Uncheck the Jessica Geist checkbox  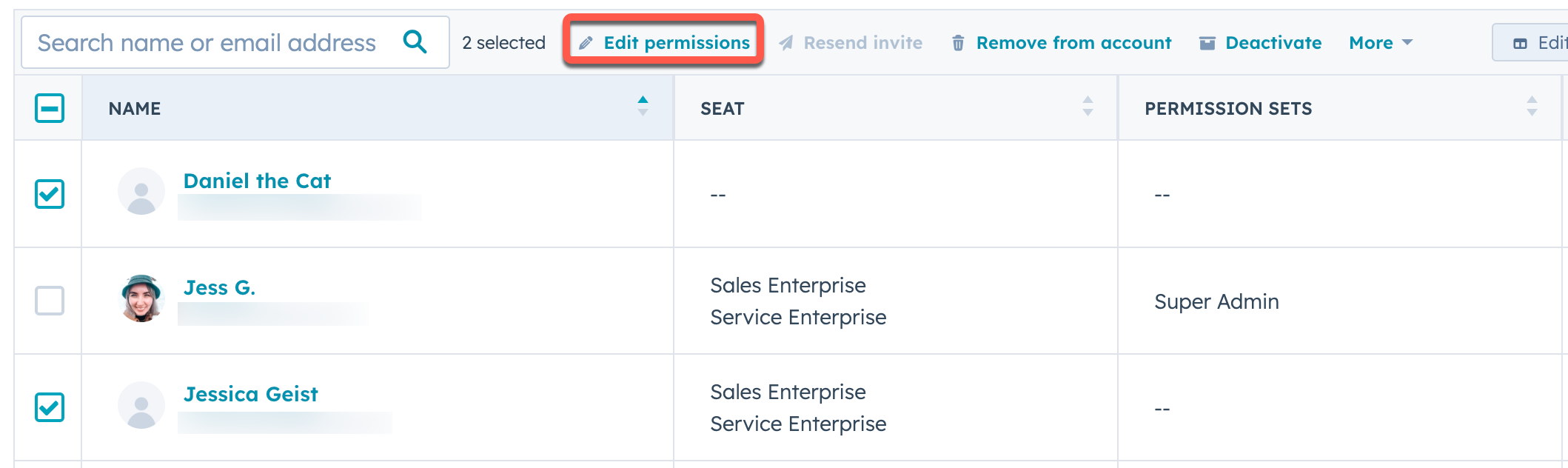coord(50,407)
